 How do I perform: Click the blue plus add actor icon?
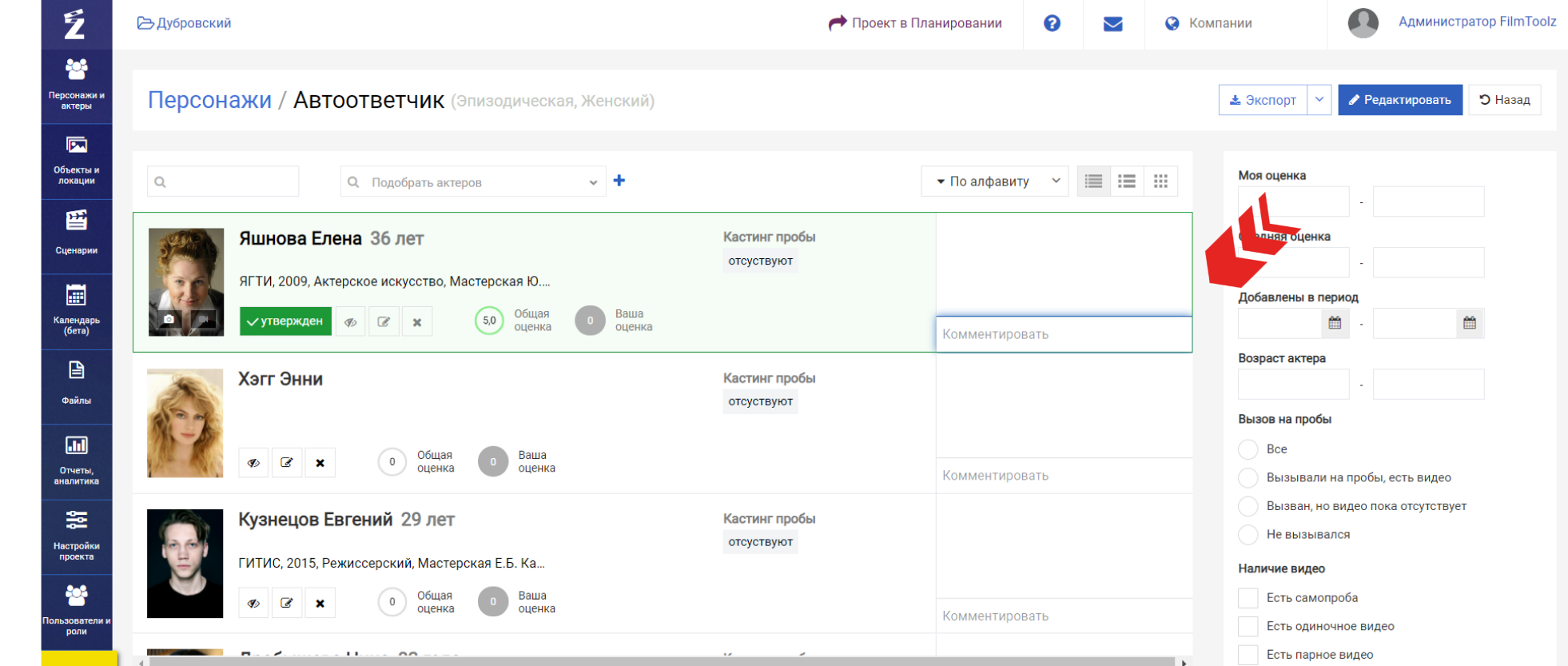click(619, 181)
